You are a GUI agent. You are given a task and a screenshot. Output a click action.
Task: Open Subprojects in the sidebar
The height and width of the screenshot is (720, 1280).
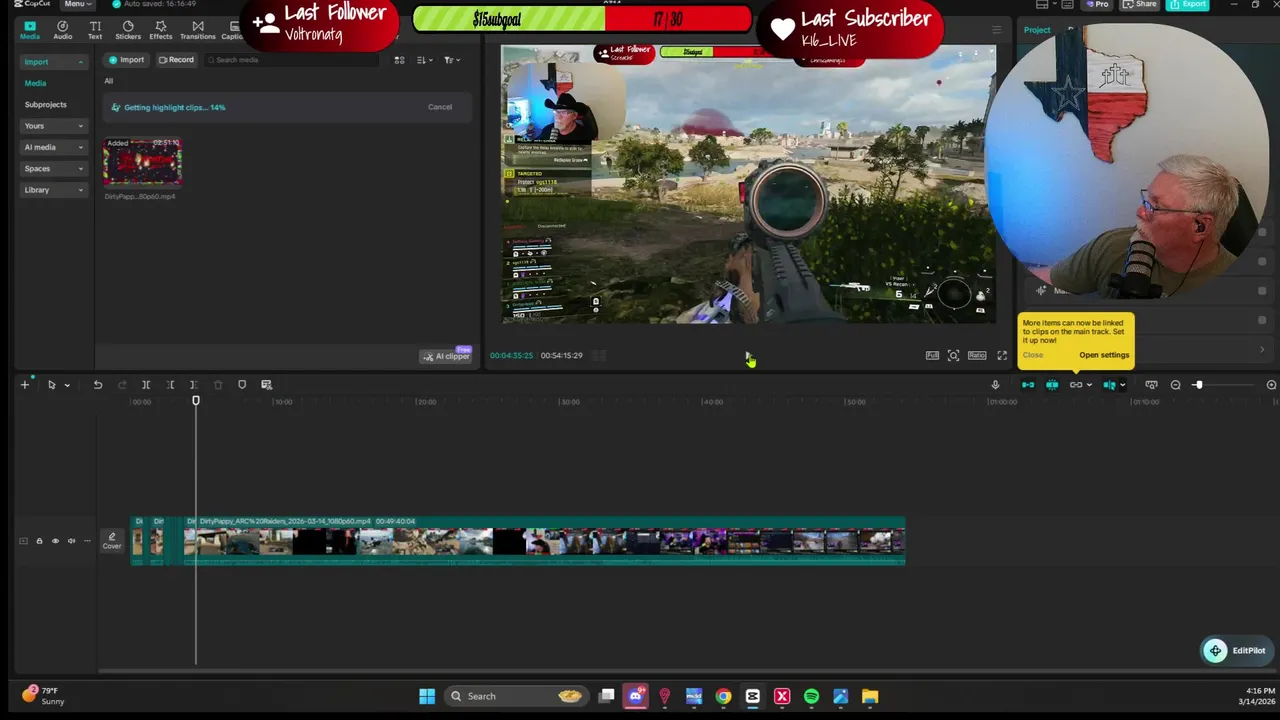pos(46,105)
